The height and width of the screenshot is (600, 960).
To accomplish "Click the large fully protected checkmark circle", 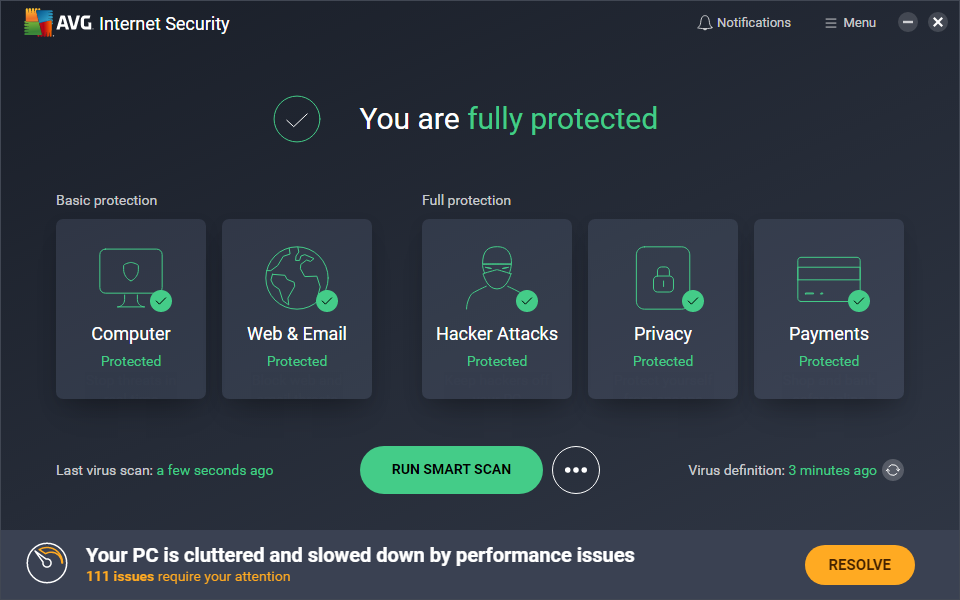I will (297, 119).
